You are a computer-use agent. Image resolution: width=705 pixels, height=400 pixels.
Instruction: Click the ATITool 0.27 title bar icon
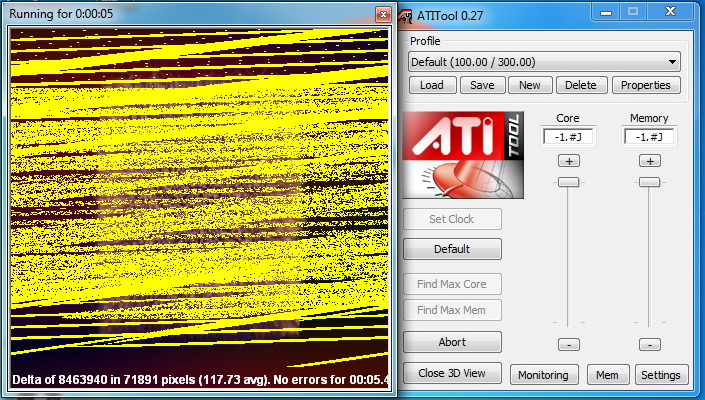click(405, 16)
